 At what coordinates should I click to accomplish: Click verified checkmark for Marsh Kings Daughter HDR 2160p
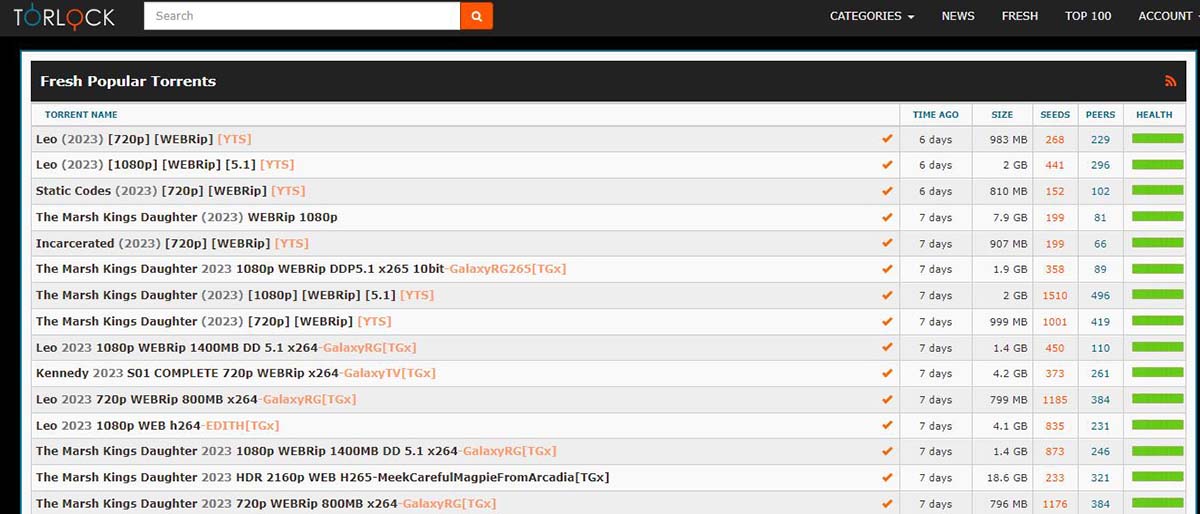point(887,478)
